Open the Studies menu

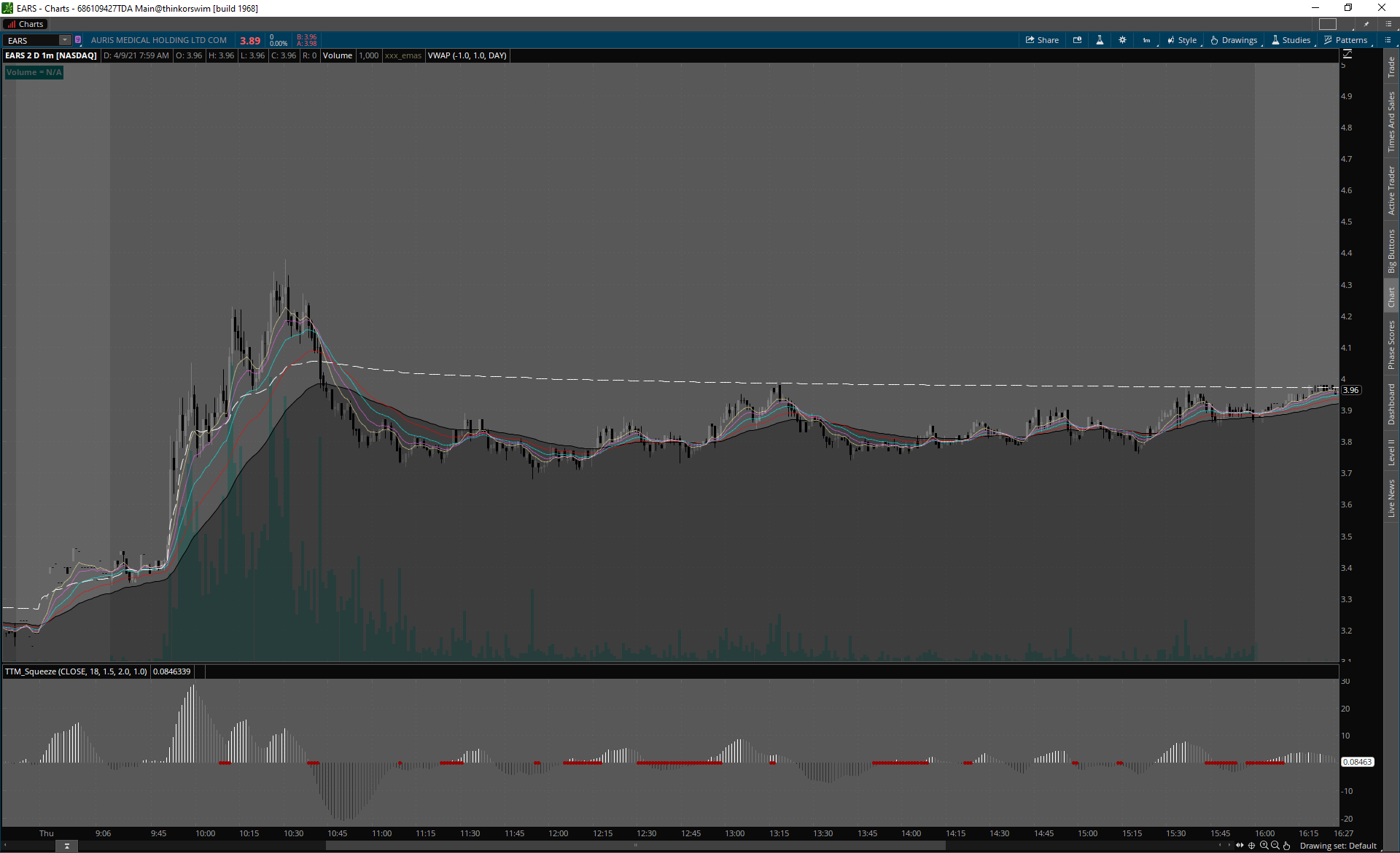pyautogui.click(x=1291, y=40)
